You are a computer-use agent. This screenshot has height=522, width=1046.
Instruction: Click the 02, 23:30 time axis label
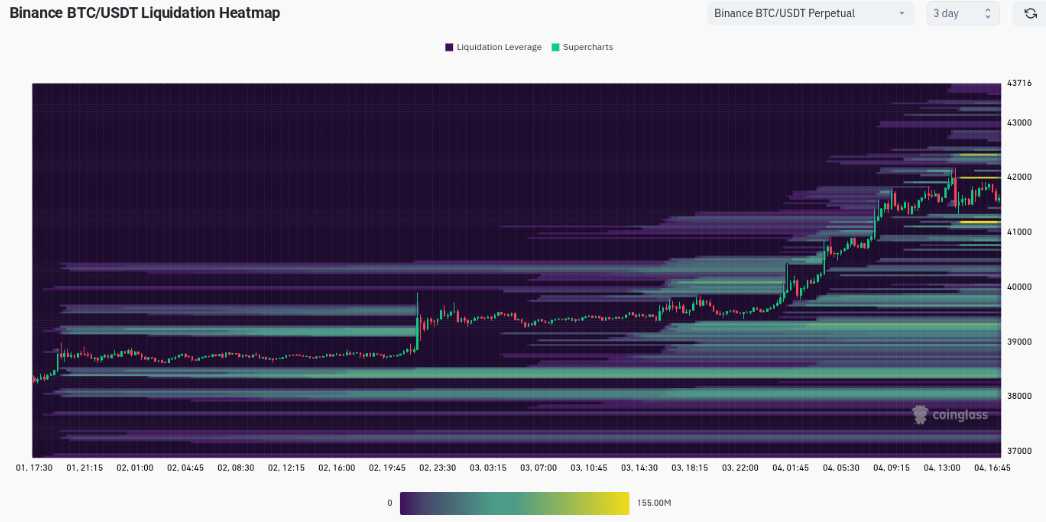click(438, 468)
